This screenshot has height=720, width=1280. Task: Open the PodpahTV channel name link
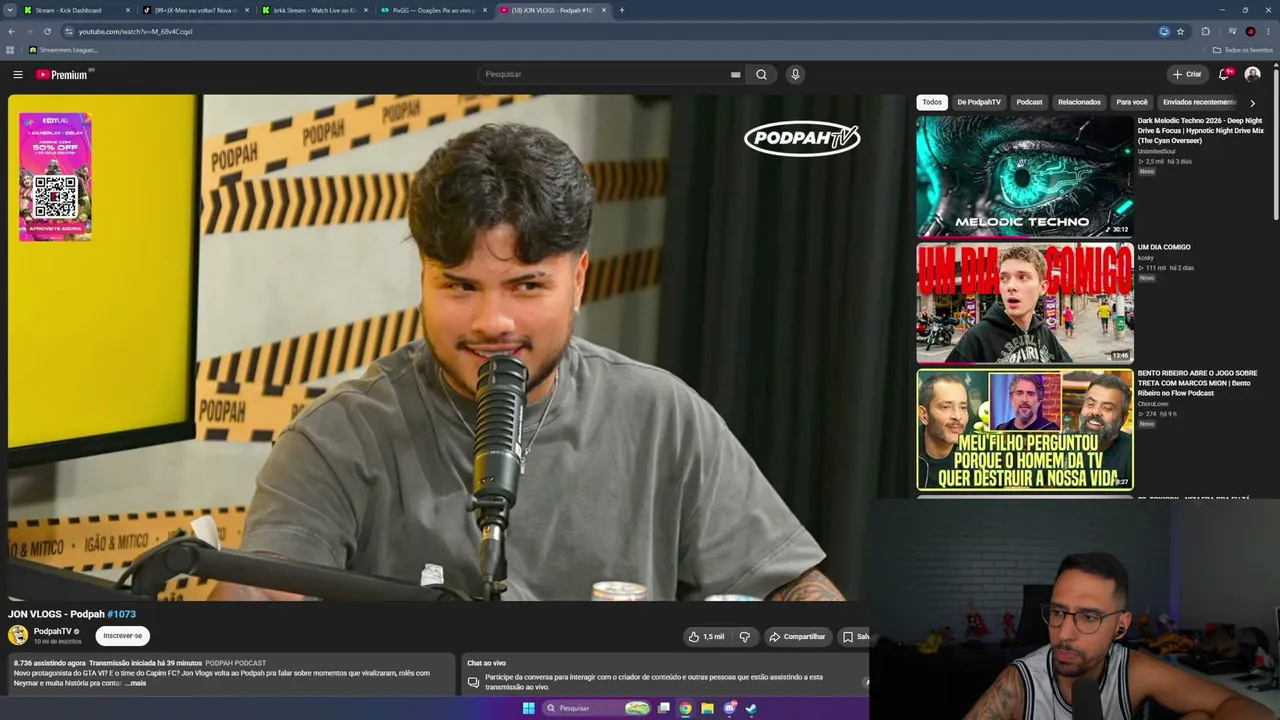coord(53,631)
